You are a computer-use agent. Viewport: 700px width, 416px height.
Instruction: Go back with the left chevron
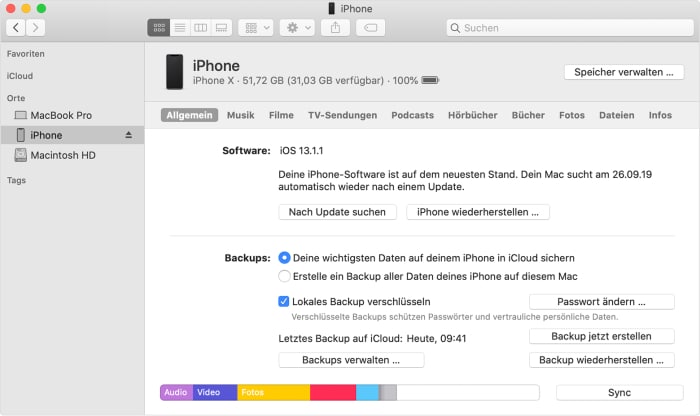pos(16,28)
